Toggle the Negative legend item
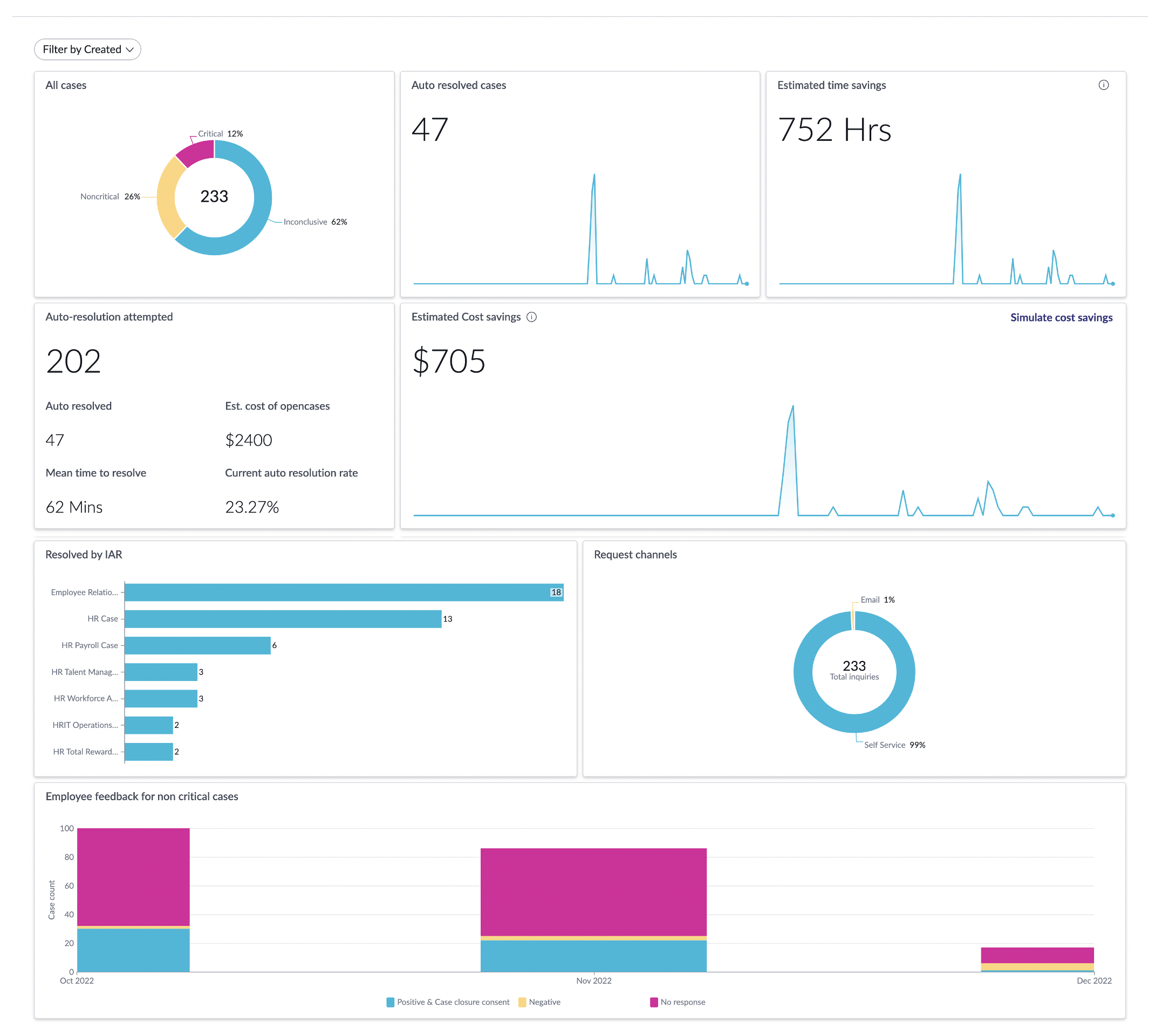Viewport: 1162px width, 1036px height. (x=539, y=1002)
